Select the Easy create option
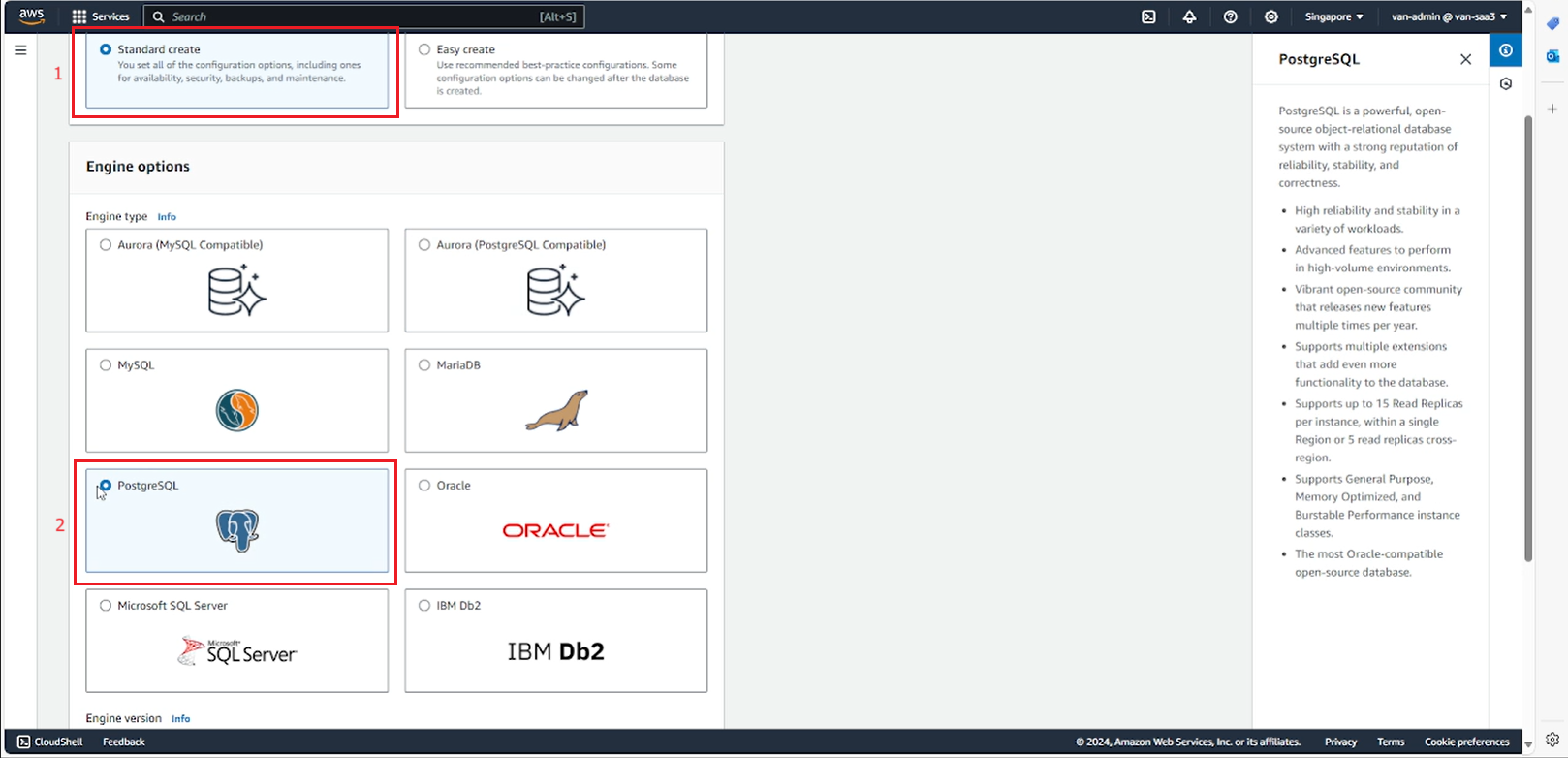The height and width of the screenshot is (758, 1568). point(424,49)
